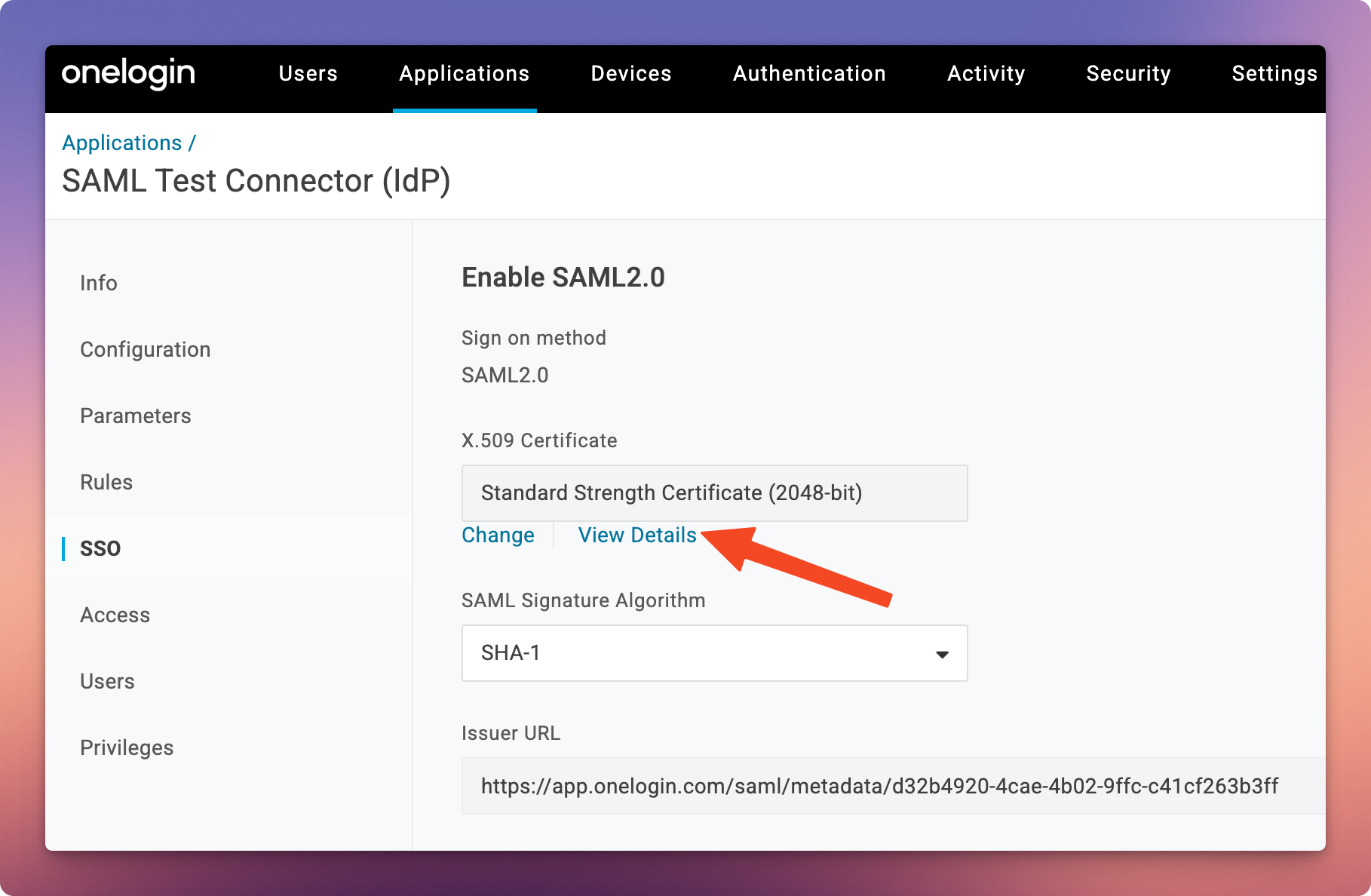Go to the Devices menu

pyautogui.click(x=630, y=74)
